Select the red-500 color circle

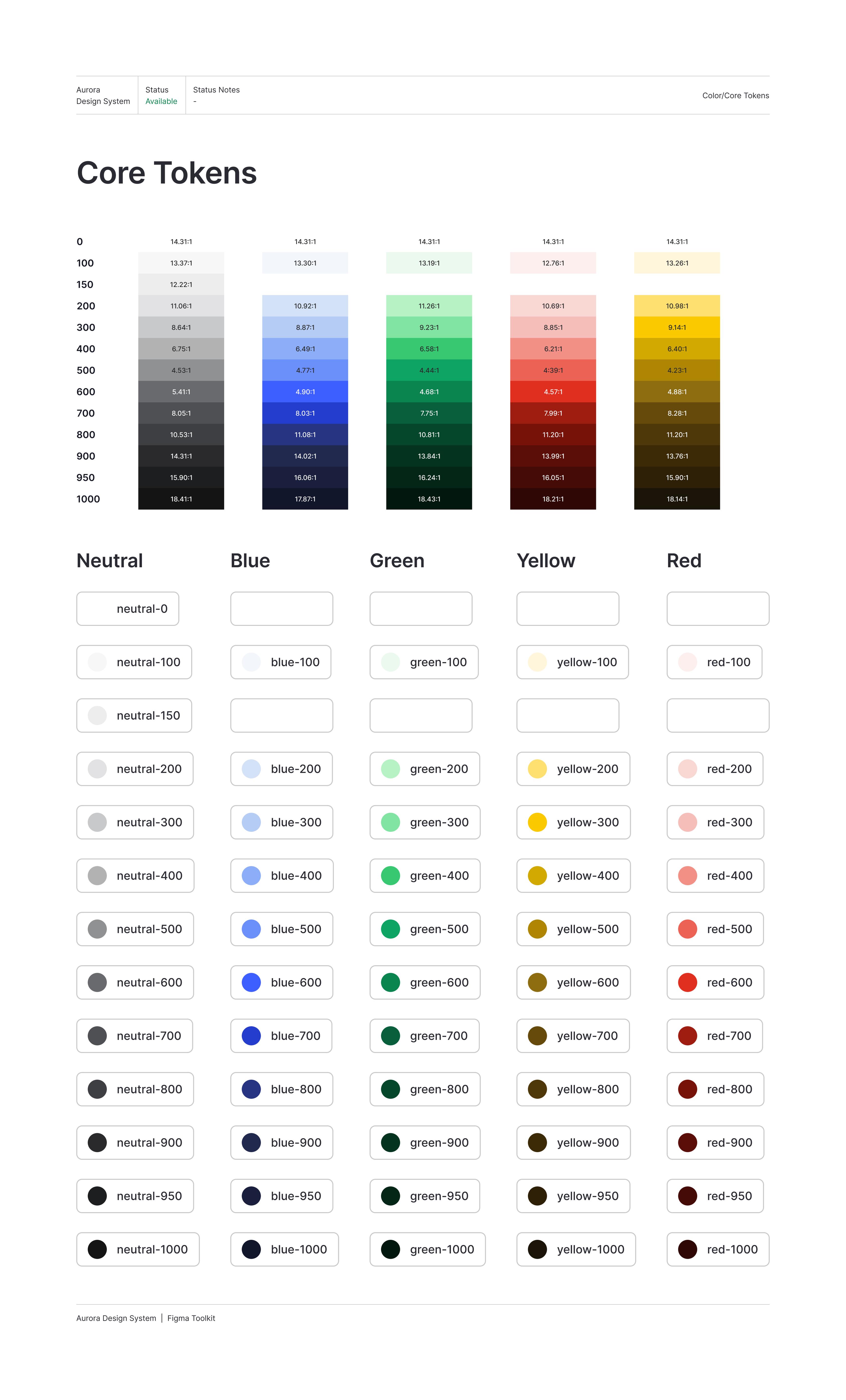[687, 929]
